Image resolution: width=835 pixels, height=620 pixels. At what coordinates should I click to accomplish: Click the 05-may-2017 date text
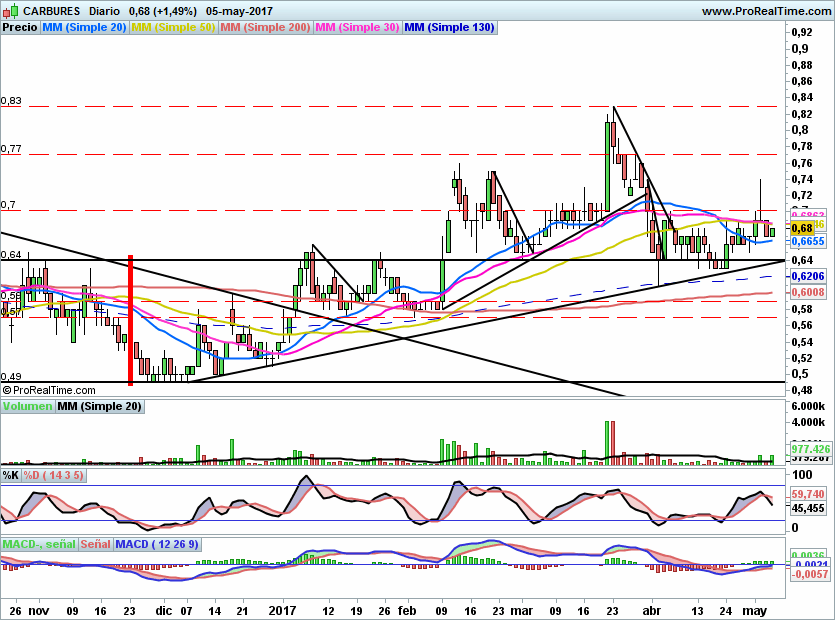(x=240, y=11)
